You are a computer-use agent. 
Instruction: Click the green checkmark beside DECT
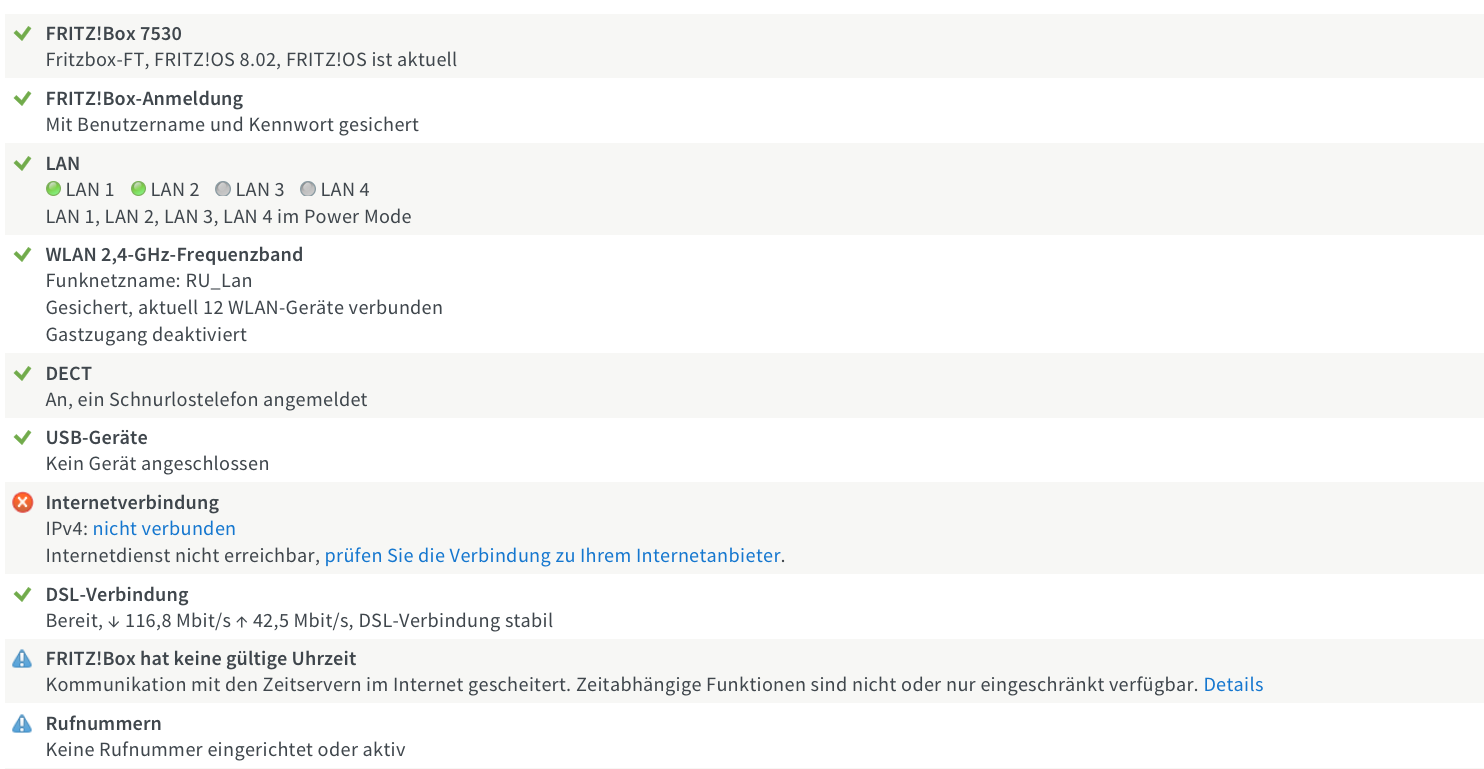(x=22, y=373)
